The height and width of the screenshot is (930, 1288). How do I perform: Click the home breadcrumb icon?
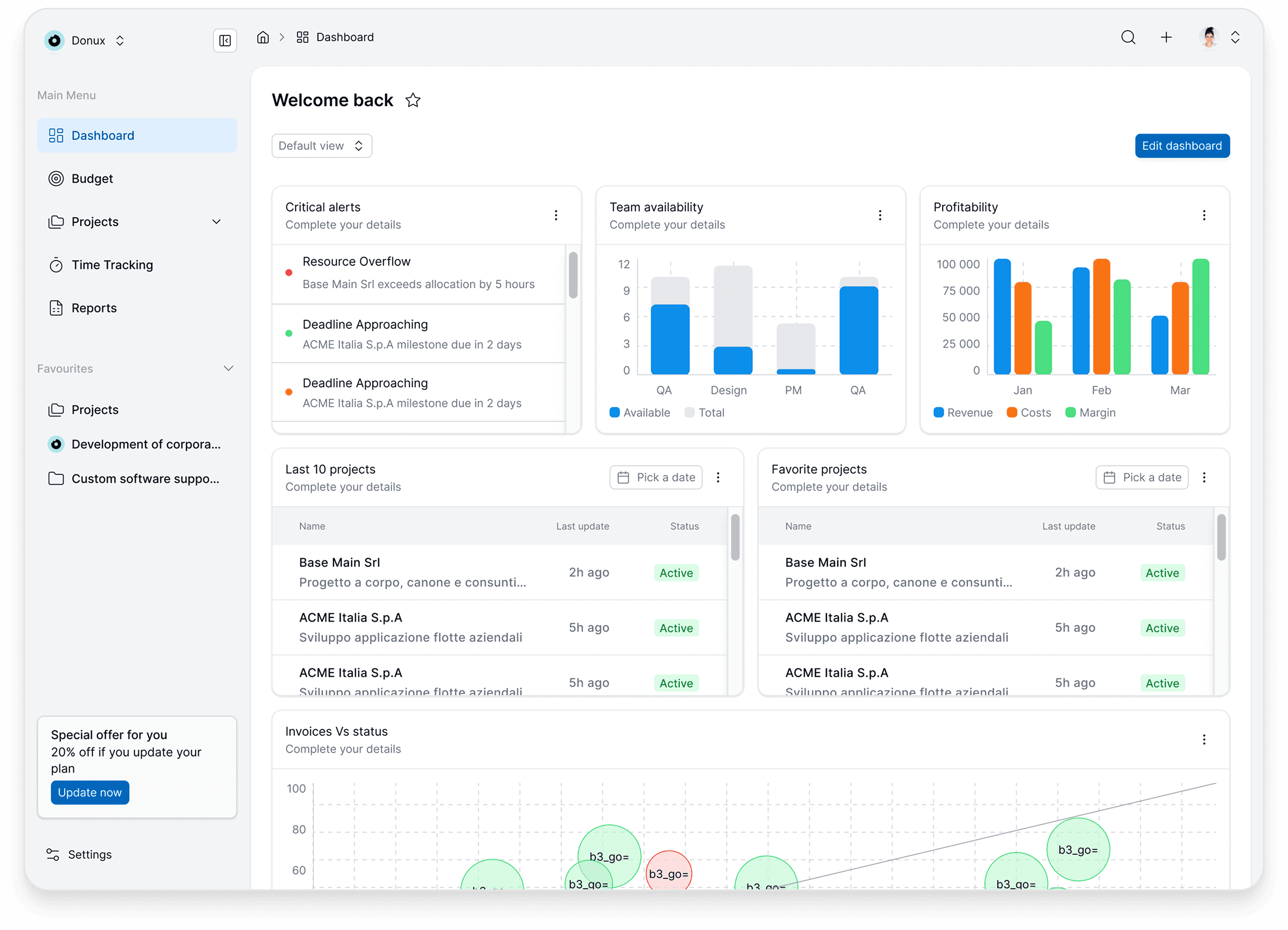[263, 38]
